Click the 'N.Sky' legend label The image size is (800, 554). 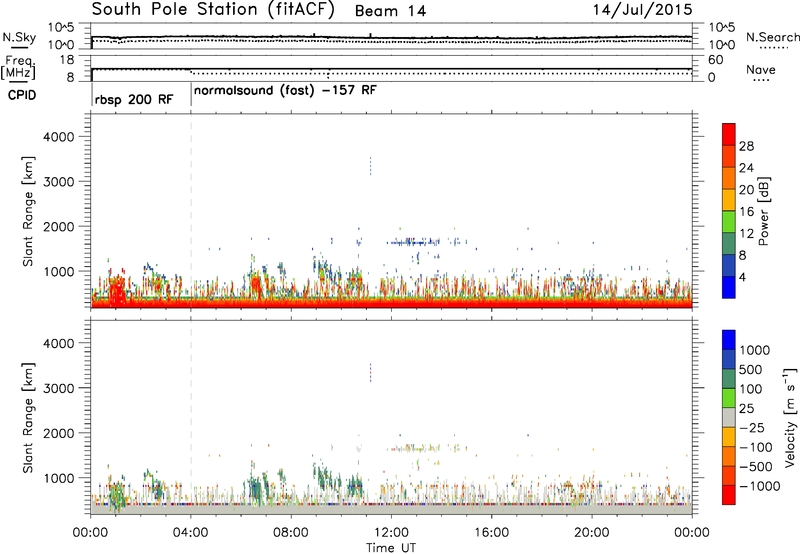19,37
